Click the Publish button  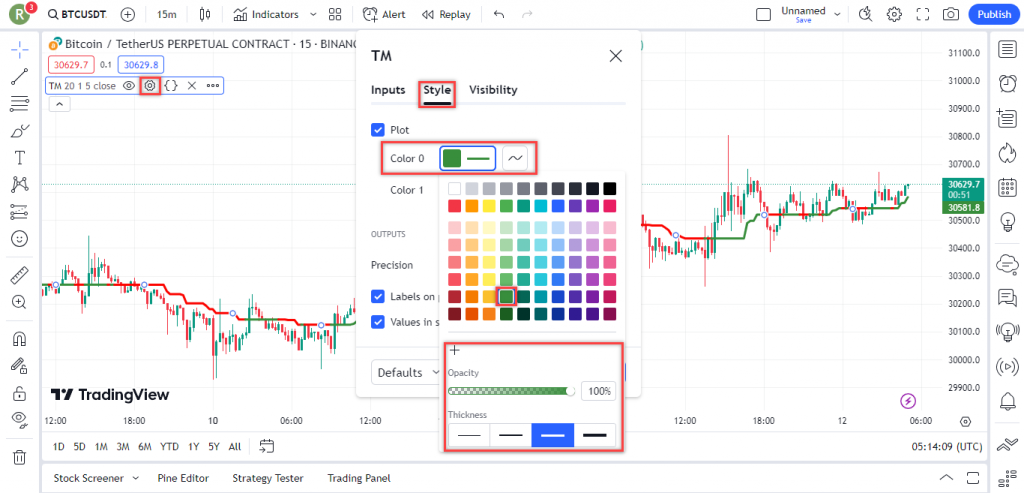994,14
